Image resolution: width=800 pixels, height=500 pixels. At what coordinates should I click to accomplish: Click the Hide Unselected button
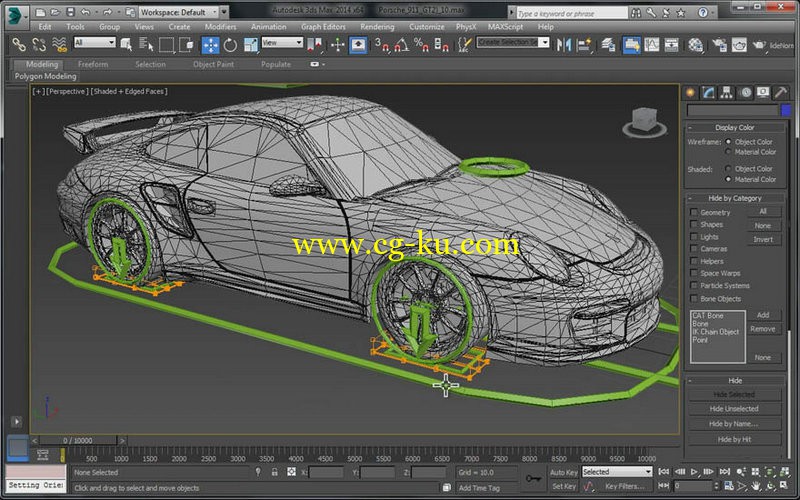734,409
